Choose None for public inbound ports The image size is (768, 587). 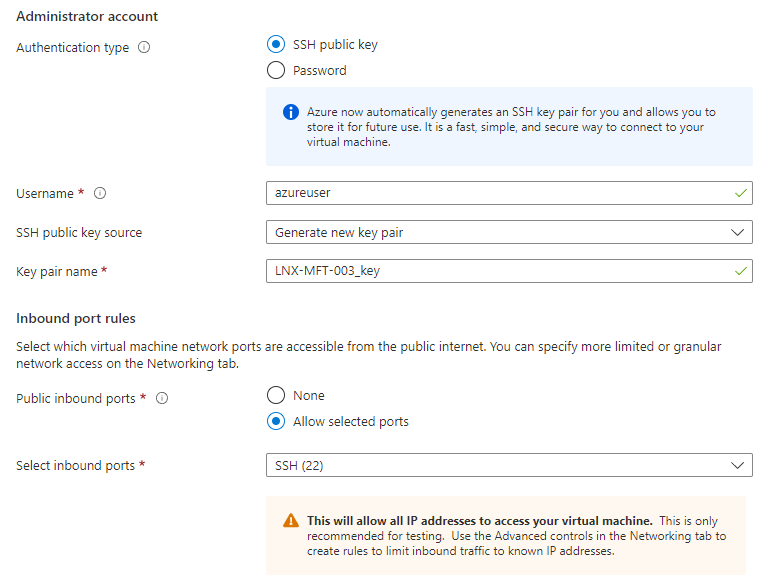276,396
